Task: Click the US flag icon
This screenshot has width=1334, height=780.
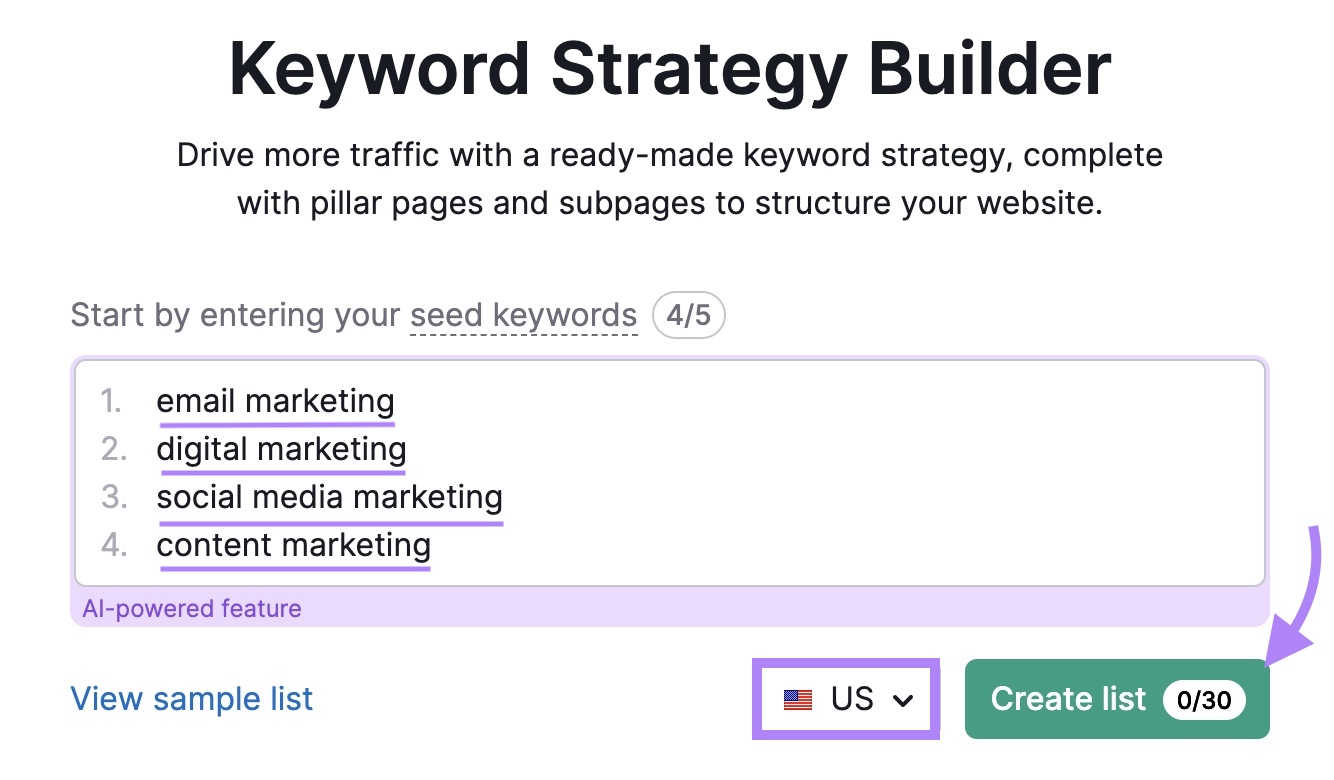Action: pyautogui.click(x=797, y=699)
